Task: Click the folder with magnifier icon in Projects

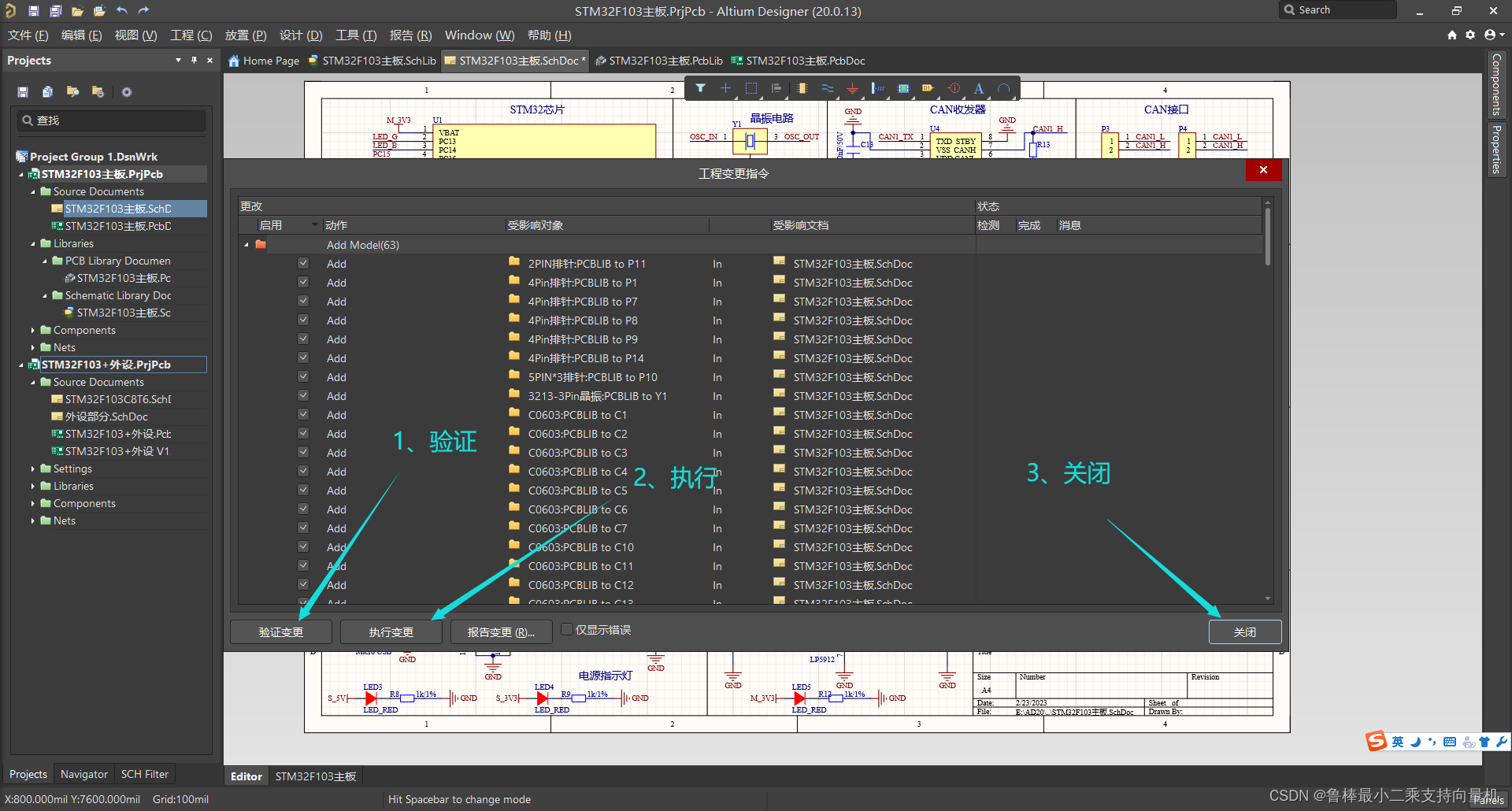Action: [72, 92]
